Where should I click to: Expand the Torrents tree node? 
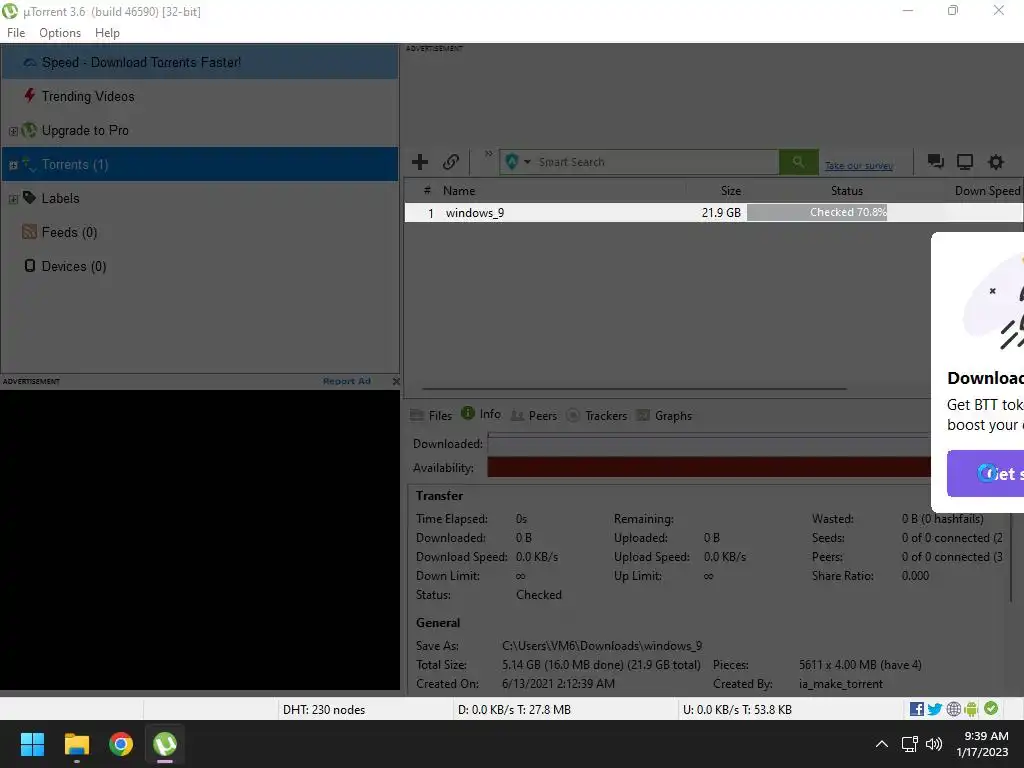click(13, 165)
